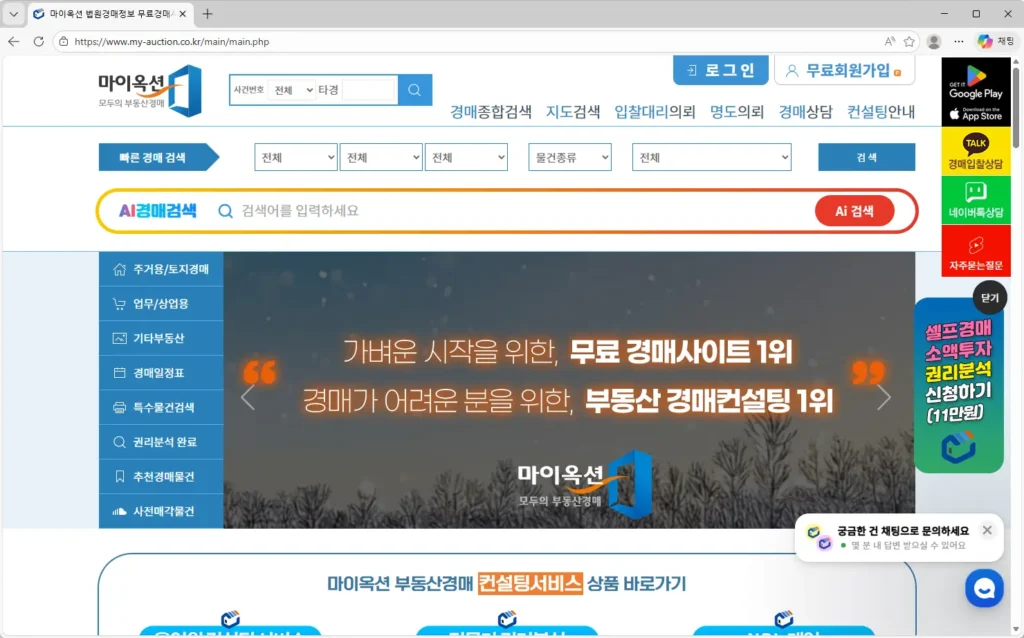
Task: Show next banner with right arrow
Action: (883, 398)
